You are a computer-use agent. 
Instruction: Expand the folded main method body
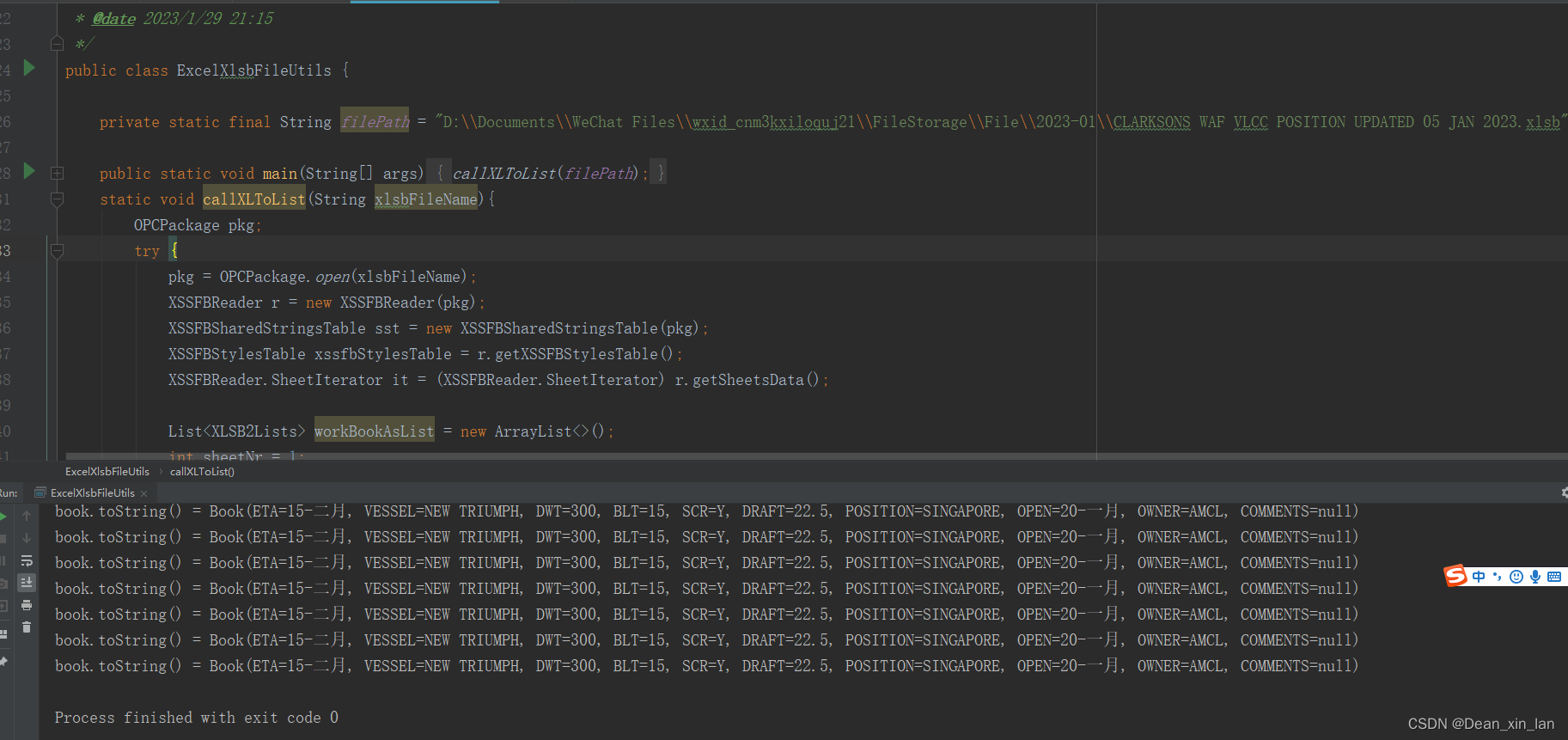57,173
